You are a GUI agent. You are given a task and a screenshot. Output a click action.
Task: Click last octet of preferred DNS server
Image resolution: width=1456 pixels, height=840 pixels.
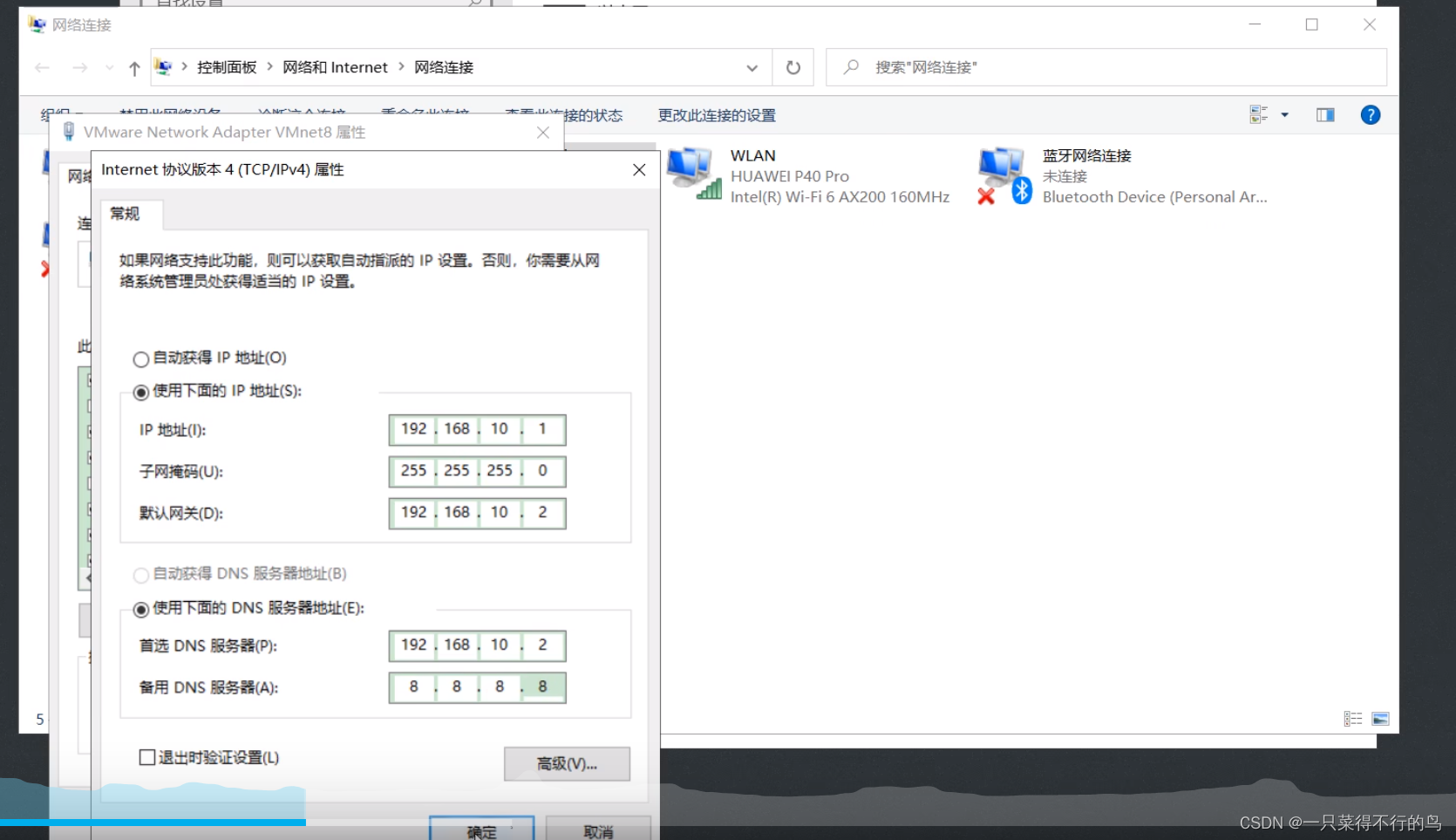pos(542,645)
